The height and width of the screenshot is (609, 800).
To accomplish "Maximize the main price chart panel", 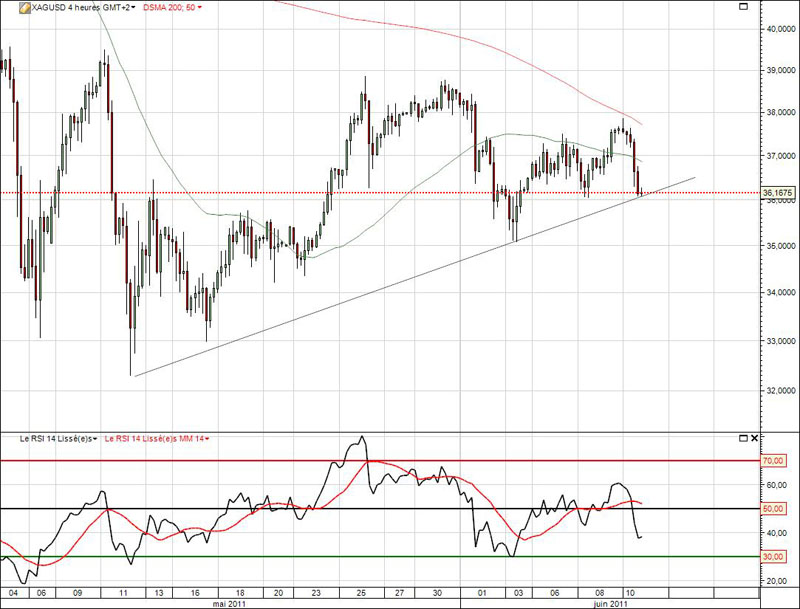I will click(x=741, y=7).
